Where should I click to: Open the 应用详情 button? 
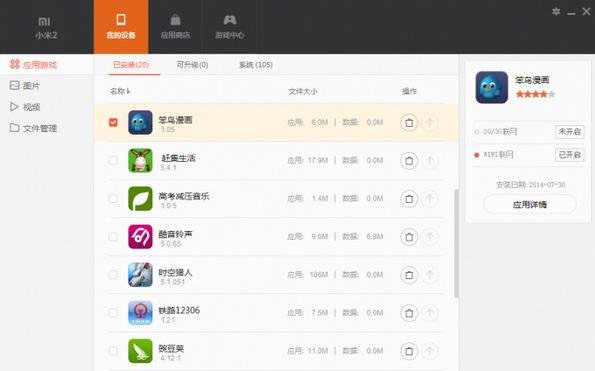[x=530, y=205]
